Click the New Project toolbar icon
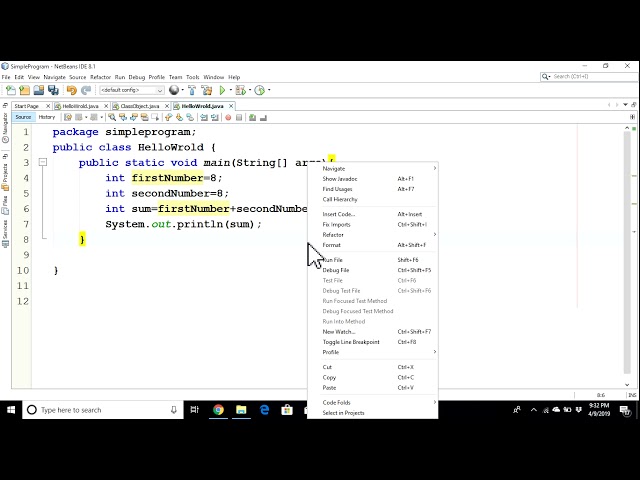The height and width of the screenshot is (480, 640). click(24, 90)
